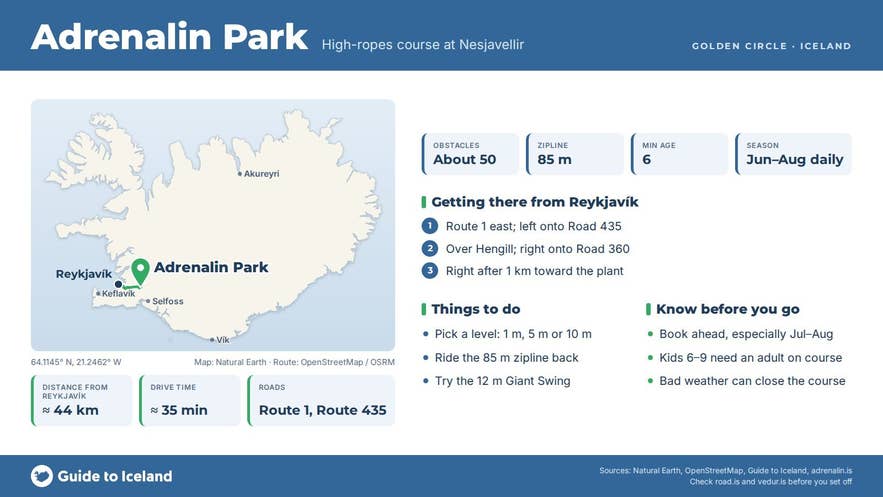
Task: Click the map credit Natural Earth line
Action: click(x=295, y=362)
